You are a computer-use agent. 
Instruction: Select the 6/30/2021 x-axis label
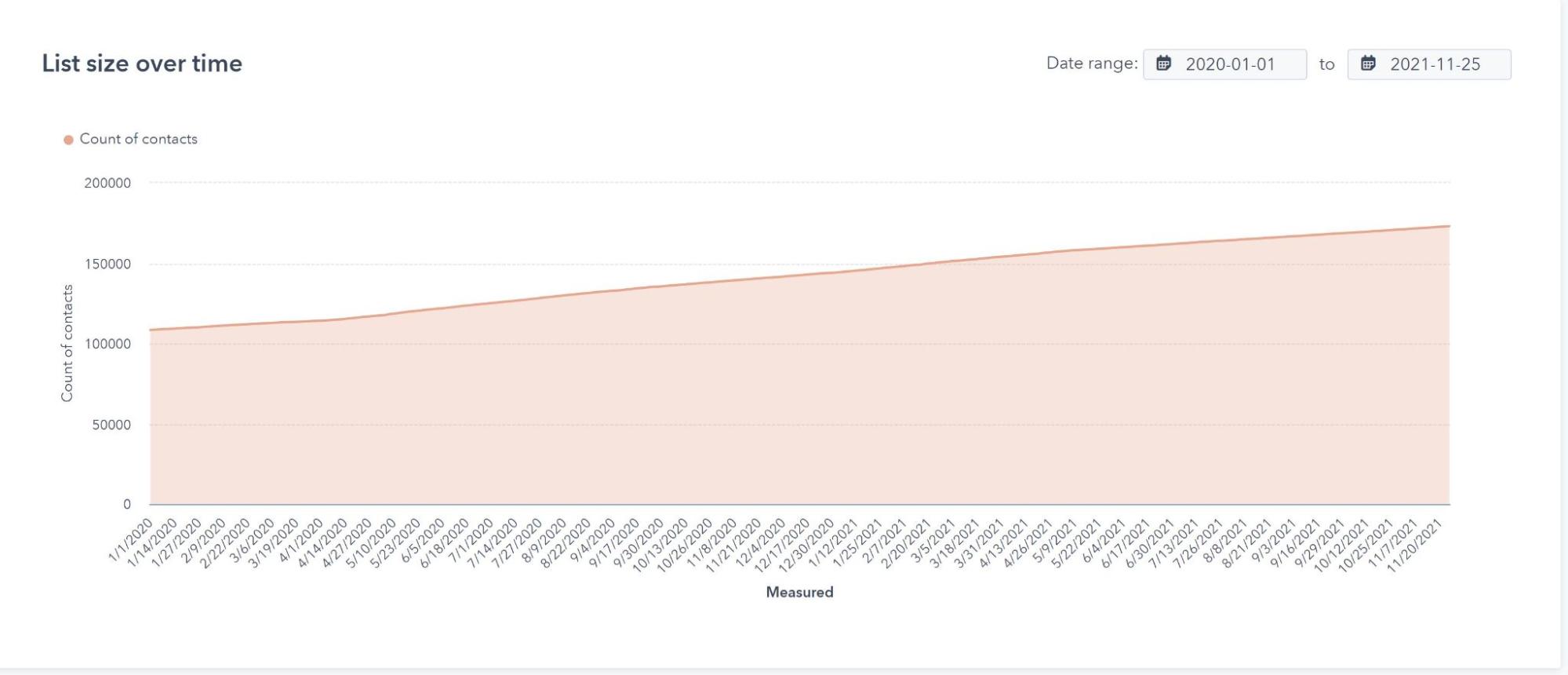pos(1151,544)
